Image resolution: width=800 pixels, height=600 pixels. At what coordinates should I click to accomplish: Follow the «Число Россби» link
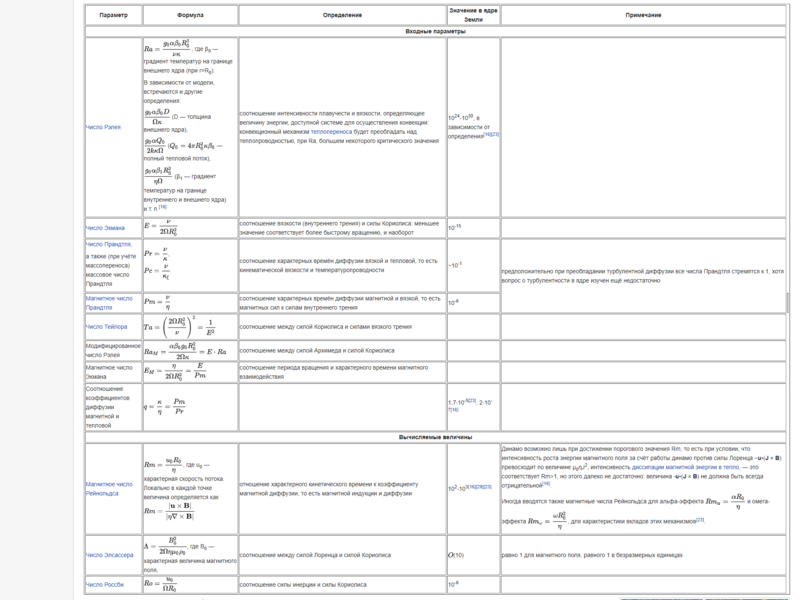click(x=105, y=585)
